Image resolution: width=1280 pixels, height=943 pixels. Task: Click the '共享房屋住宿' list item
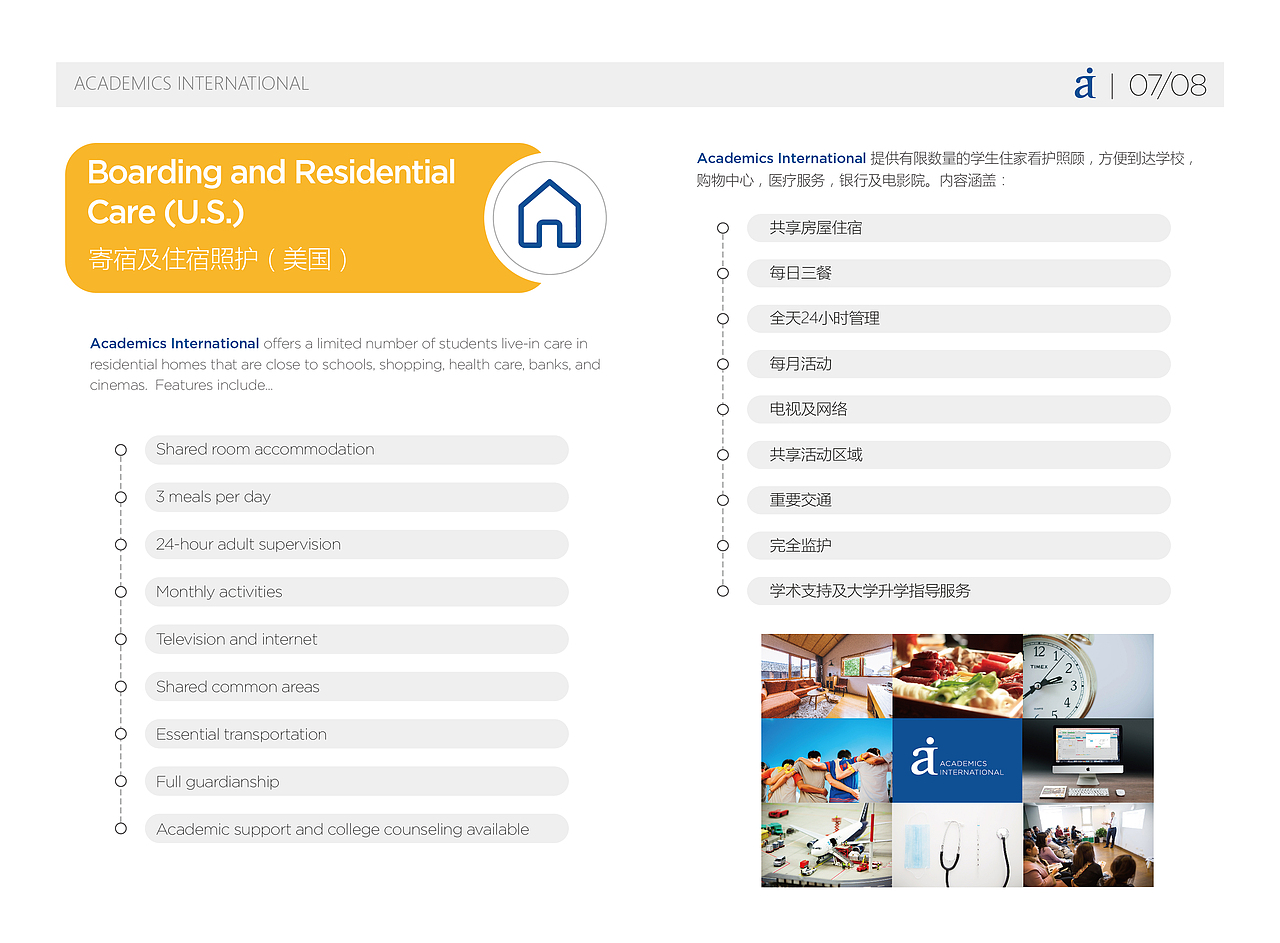point(959,228)
